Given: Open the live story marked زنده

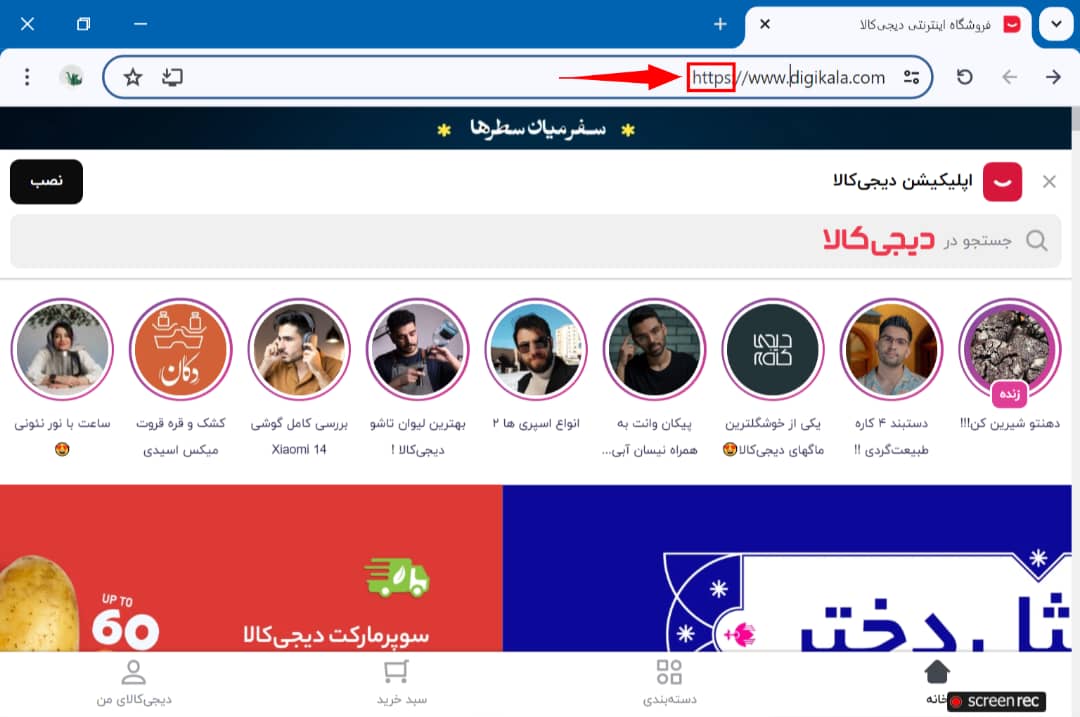Looking at the screenshot, I should [x=1010, y=350].
